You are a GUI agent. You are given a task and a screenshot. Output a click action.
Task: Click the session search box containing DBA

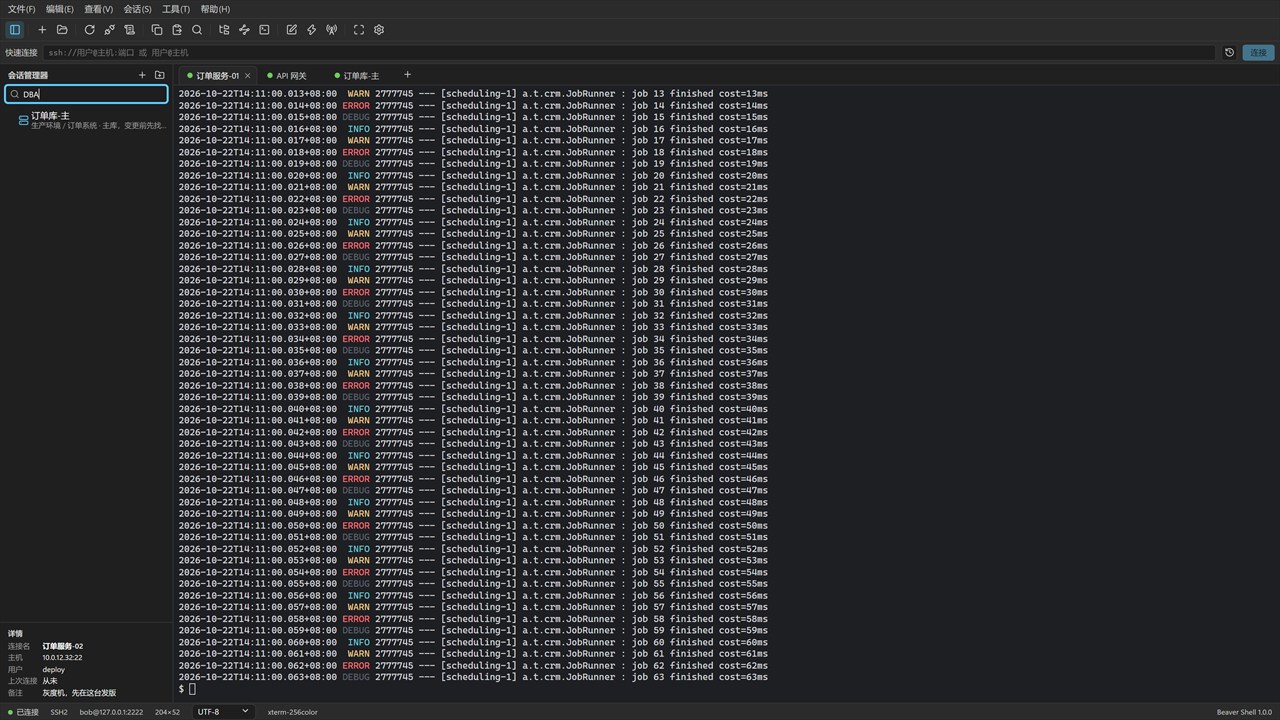[x=86, y=94]
